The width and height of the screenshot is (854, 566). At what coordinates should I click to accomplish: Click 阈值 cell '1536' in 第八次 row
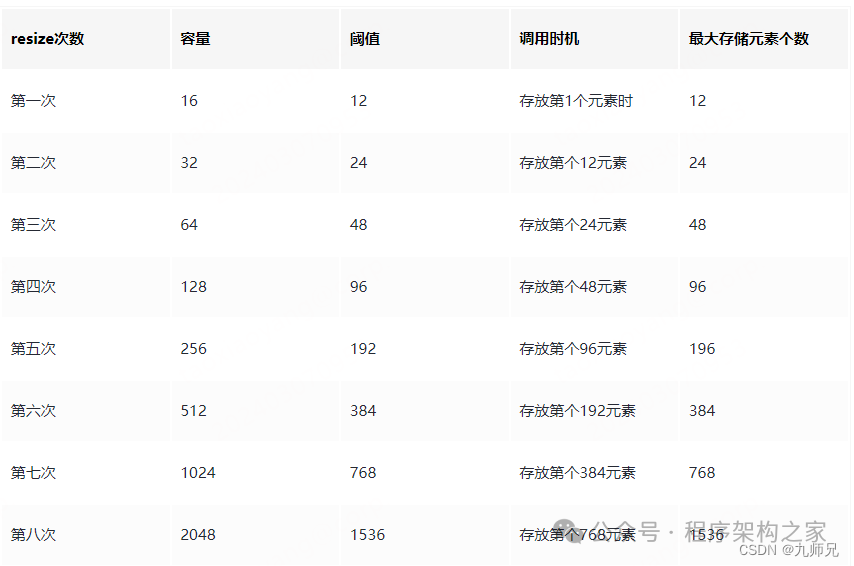tap(367, 535)
